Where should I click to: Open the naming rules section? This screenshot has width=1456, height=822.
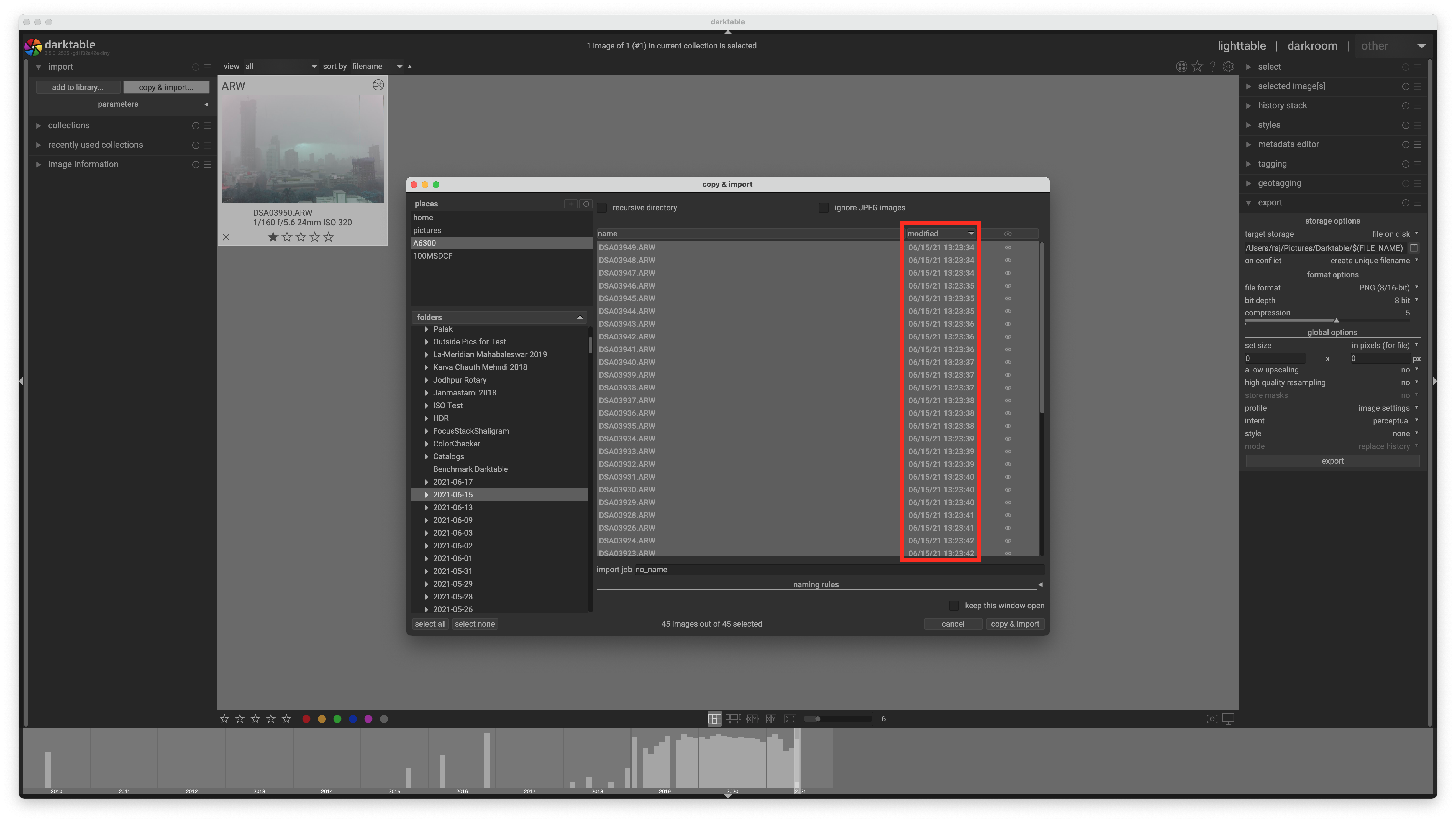(816, 584)
